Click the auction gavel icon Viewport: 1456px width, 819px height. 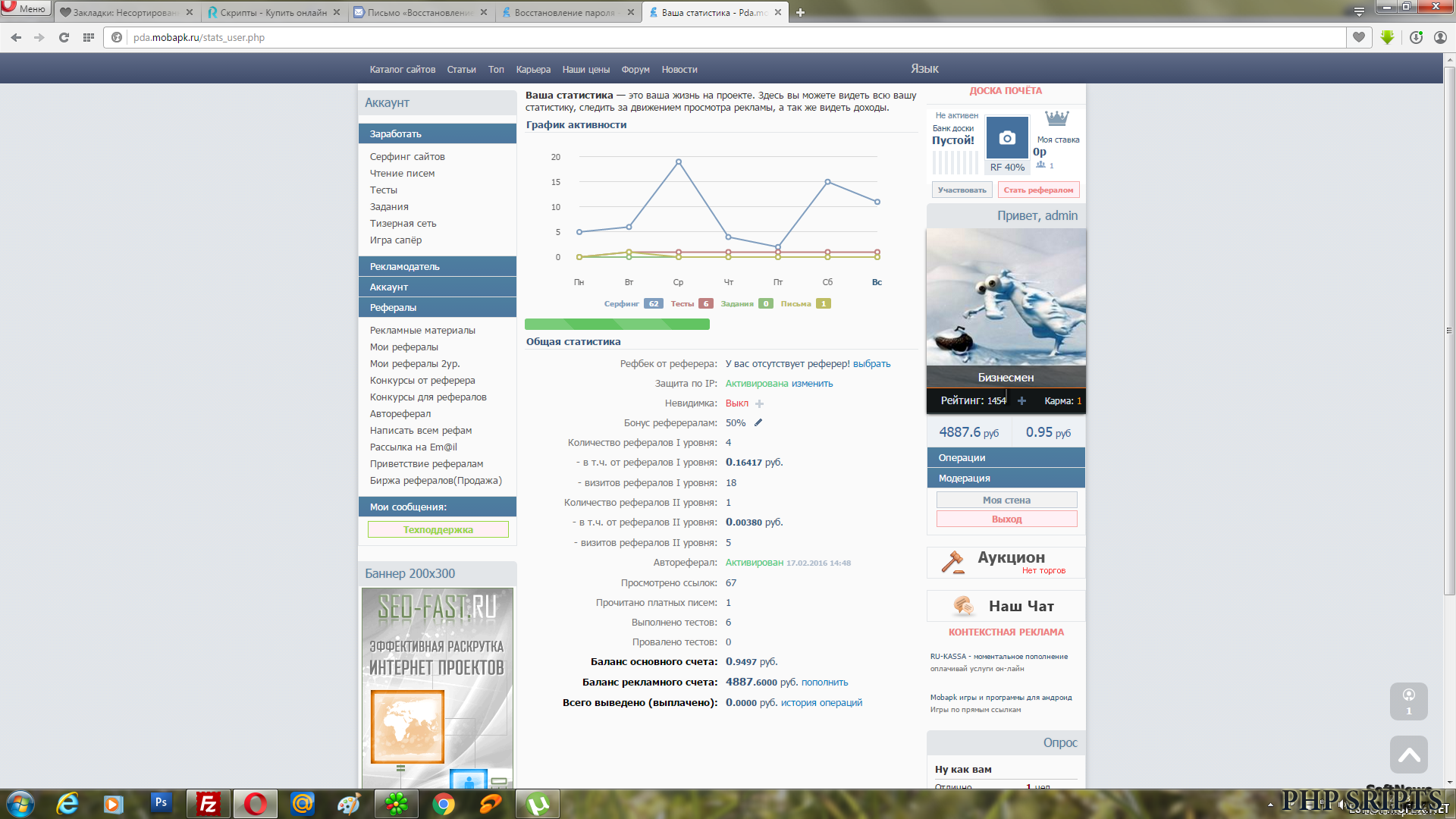click(x=952, y=563)
